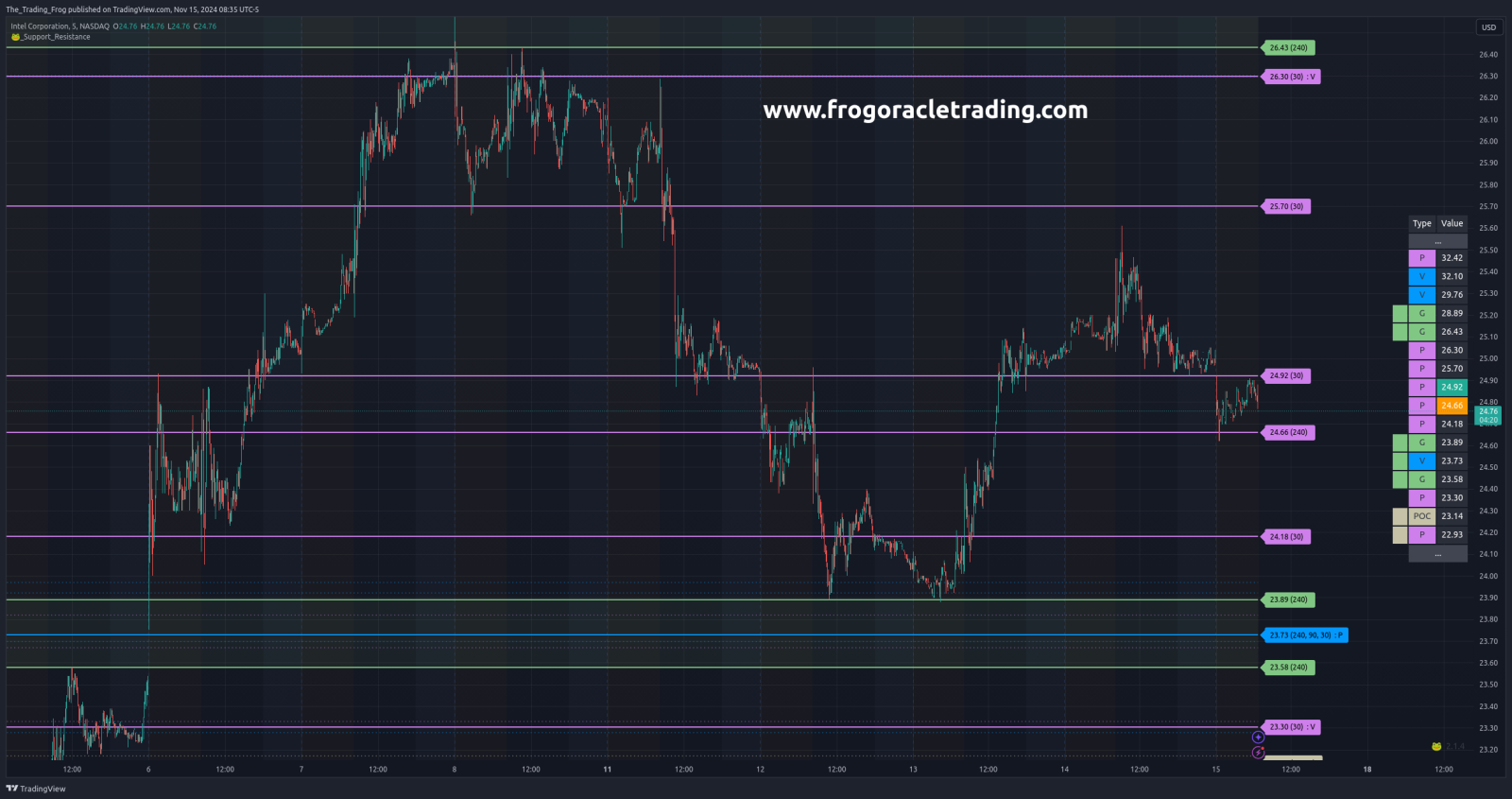Click the 24.66 (240) level label

point(1288,432)
